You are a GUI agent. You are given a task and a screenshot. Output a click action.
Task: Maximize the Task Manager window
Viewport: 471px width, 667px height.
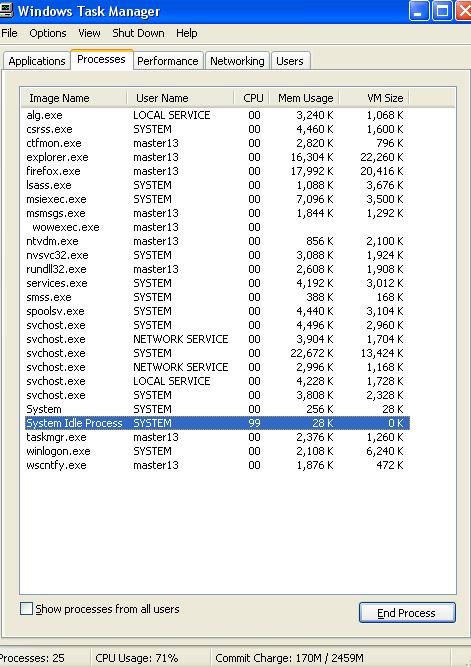pyautogui.click(x=442, y=11)
